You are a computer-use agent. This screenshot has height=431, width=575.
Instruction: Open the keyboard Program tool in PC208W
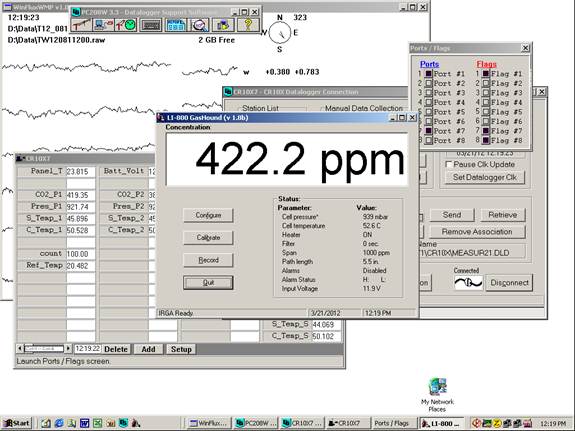(x=151, y=25)
